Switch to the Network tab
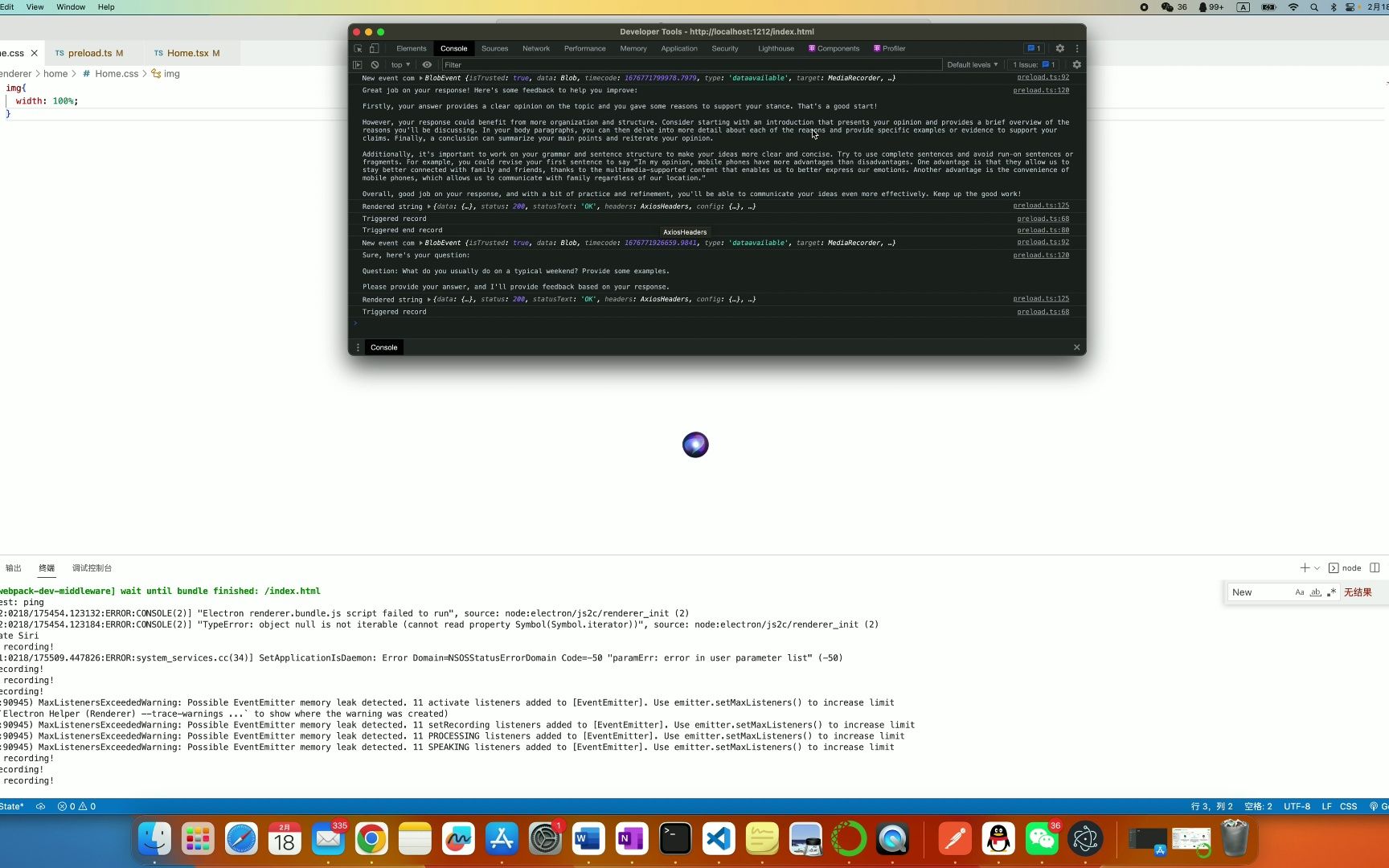The width and height of the screenshot is (1389, 868). point(536,48)
